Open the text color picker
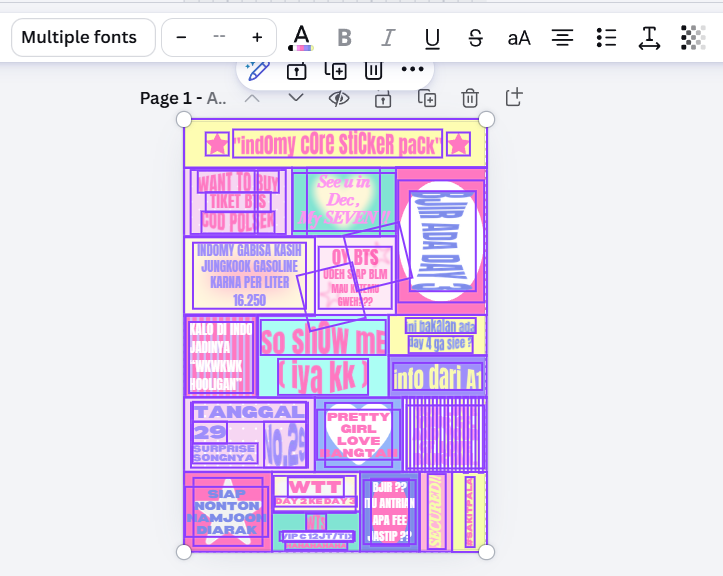The image size is (723, 576). pyautogui.click(x=301, y=38)
